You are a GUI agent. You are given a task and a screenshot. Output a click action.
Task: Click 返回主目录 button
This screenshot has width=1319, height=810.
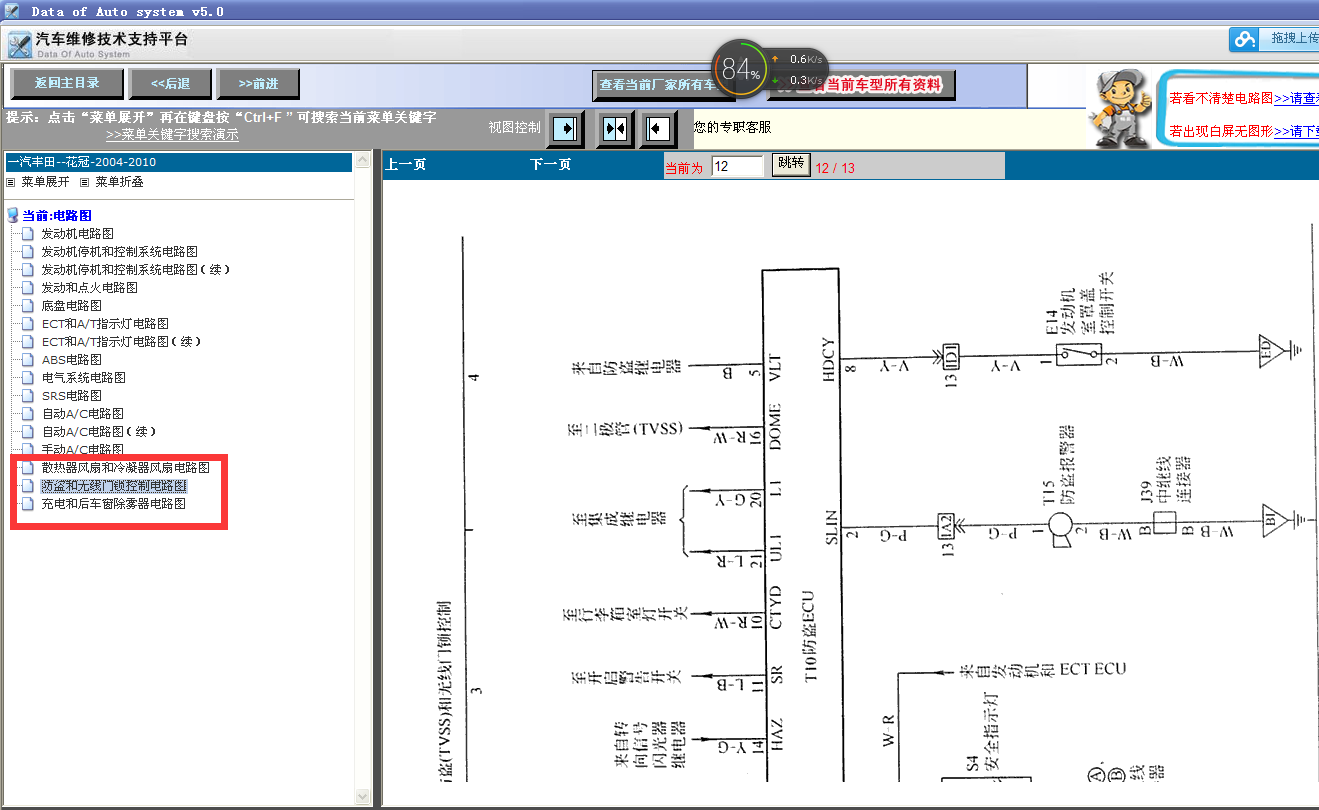(x=67, y=84)
